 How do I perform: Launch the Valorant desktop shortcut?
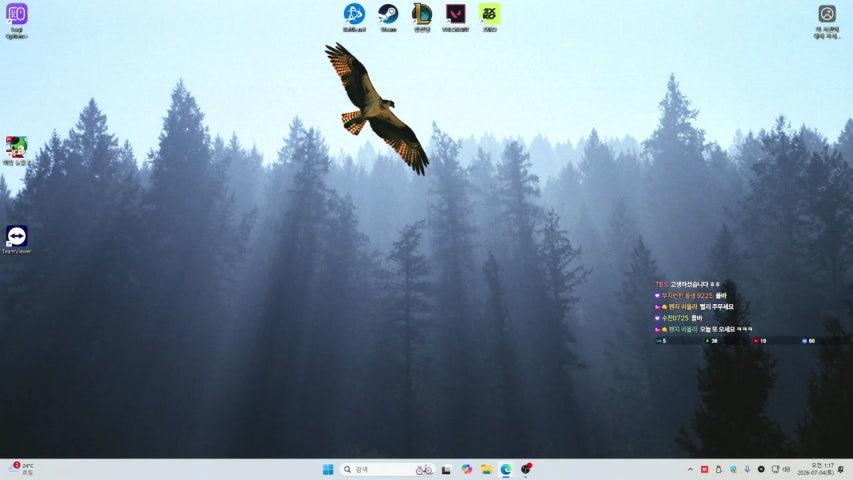[455, 17]
